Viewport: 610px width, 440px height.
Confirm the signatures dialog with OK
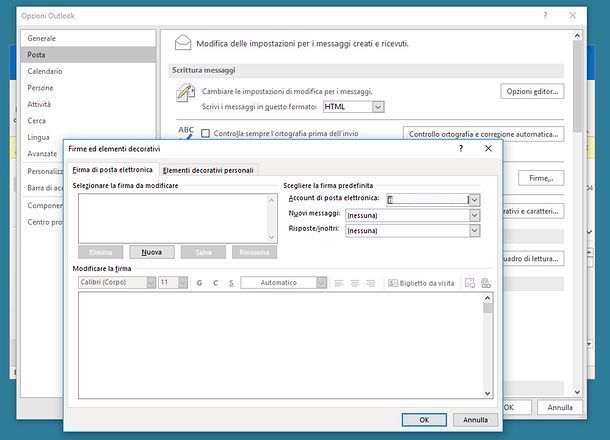pos(424,420)
